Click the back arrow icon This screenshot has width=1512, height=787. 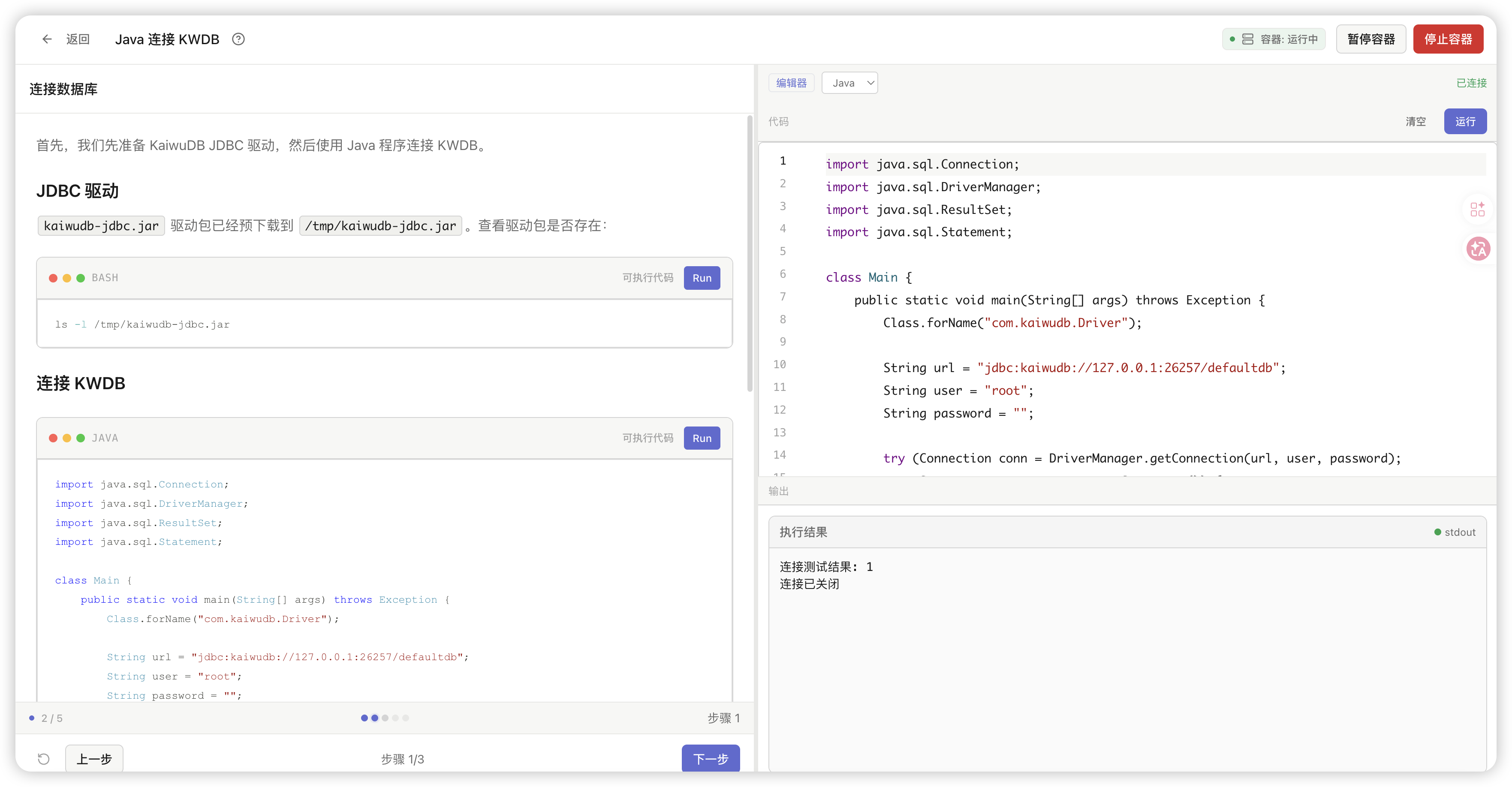tap(47, 39)
